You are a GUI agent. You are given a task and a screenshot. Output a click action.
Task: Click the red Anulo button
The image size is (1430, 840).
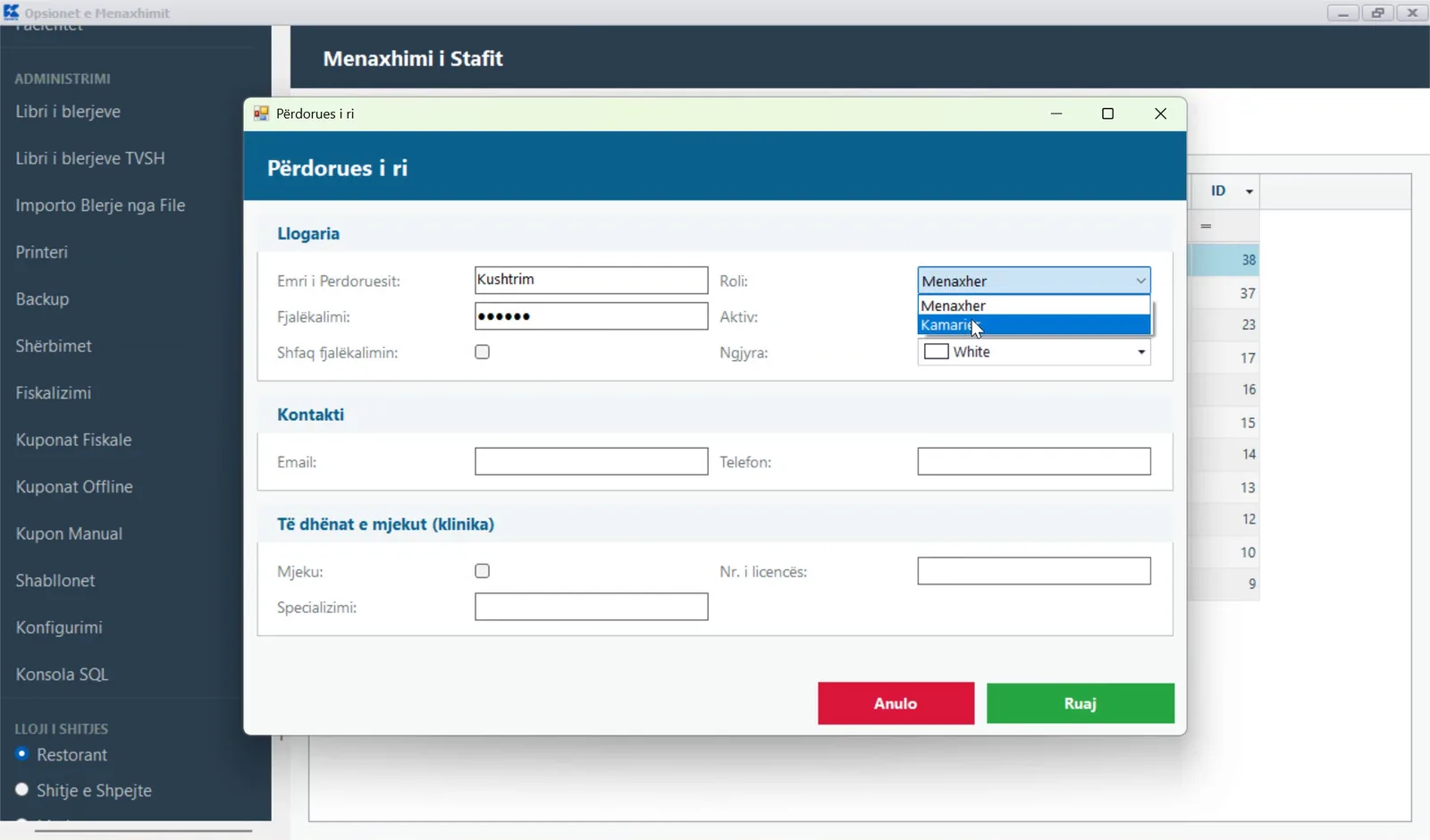896,703
